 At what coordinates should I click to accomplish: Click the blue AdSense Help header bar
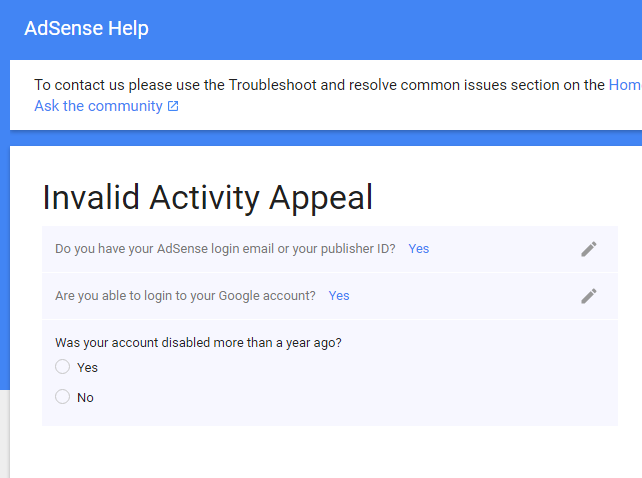pyautogui.click(x=321, y=29)
